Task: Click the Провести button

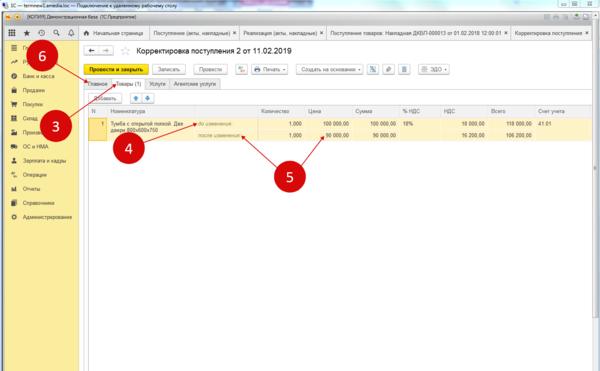Action: click(210, 70)
